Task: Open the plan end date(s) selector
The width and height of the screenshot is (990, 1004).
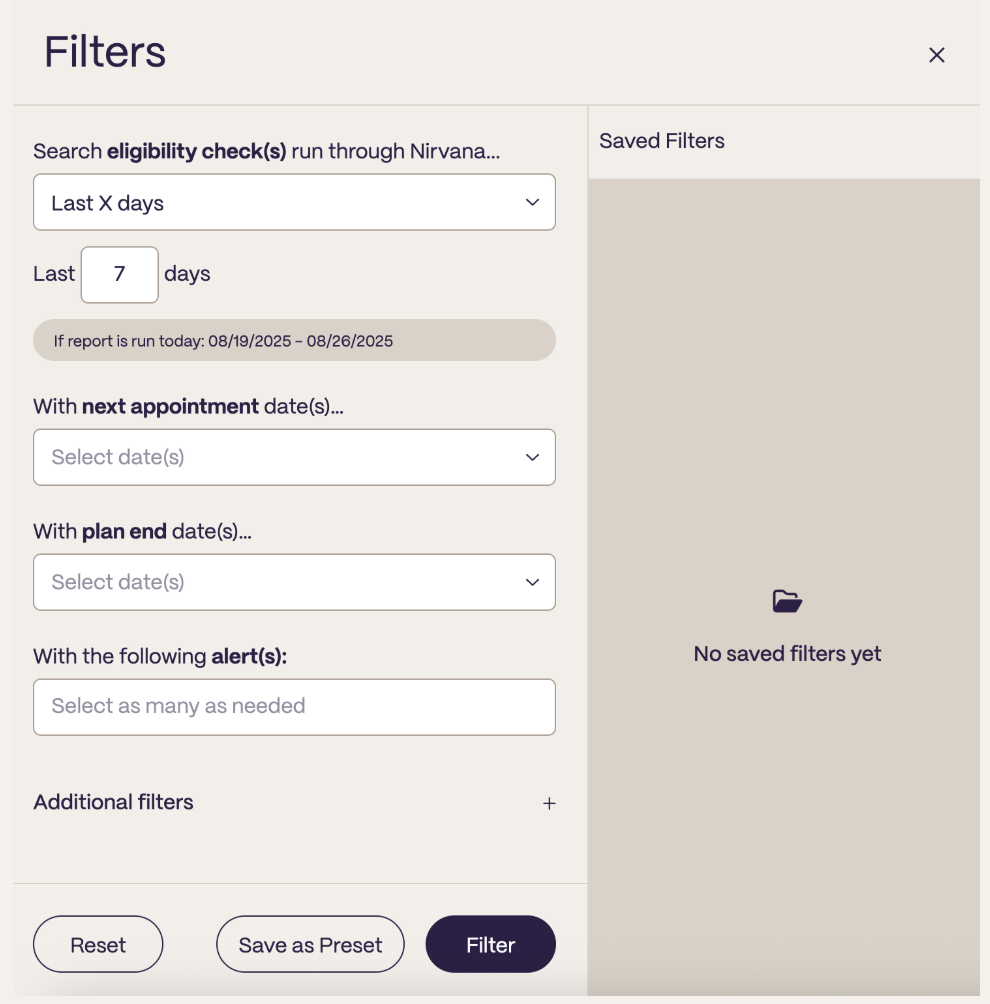Action: click(294, 582)
